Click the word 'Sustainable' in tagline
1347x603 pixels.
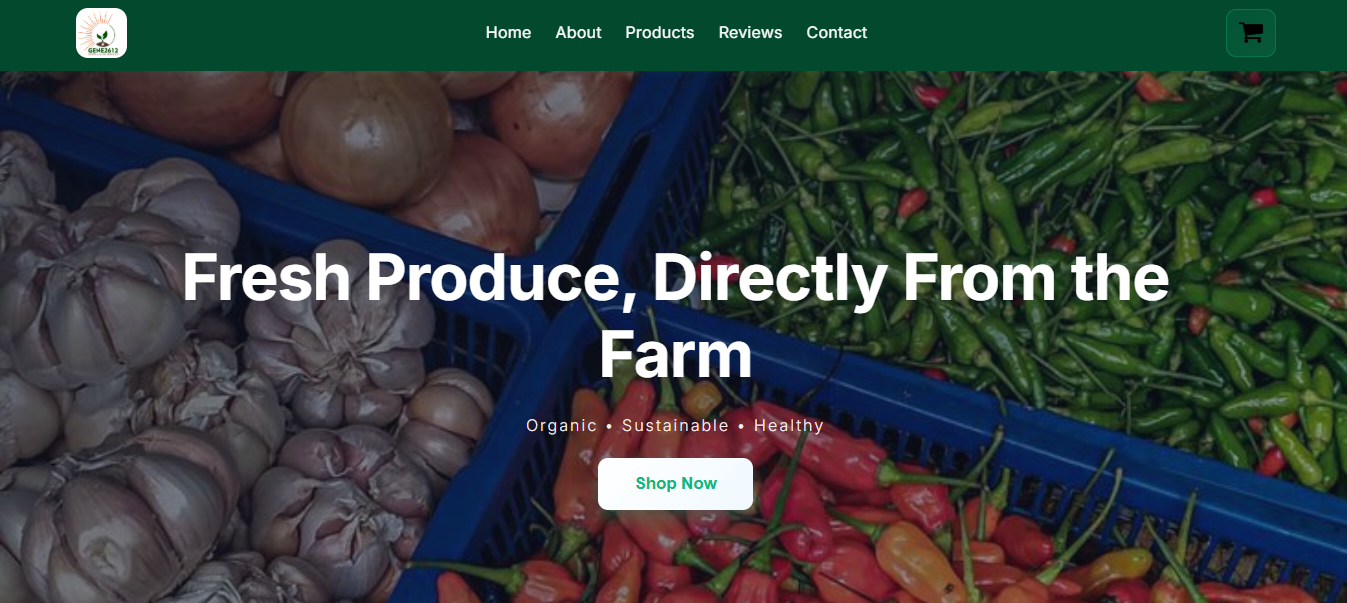[x=675, y=426]
